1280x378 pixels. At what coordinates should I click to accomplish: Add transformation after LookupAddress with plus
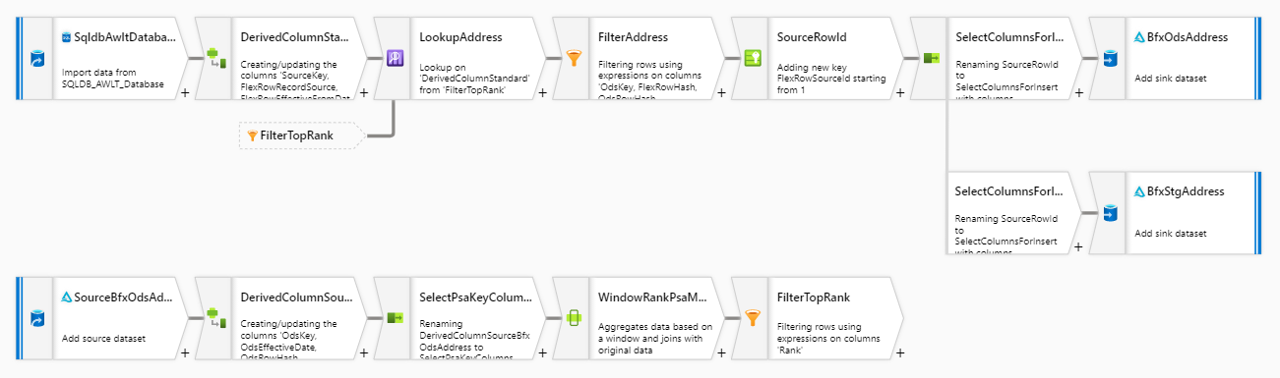coord(542,93)
